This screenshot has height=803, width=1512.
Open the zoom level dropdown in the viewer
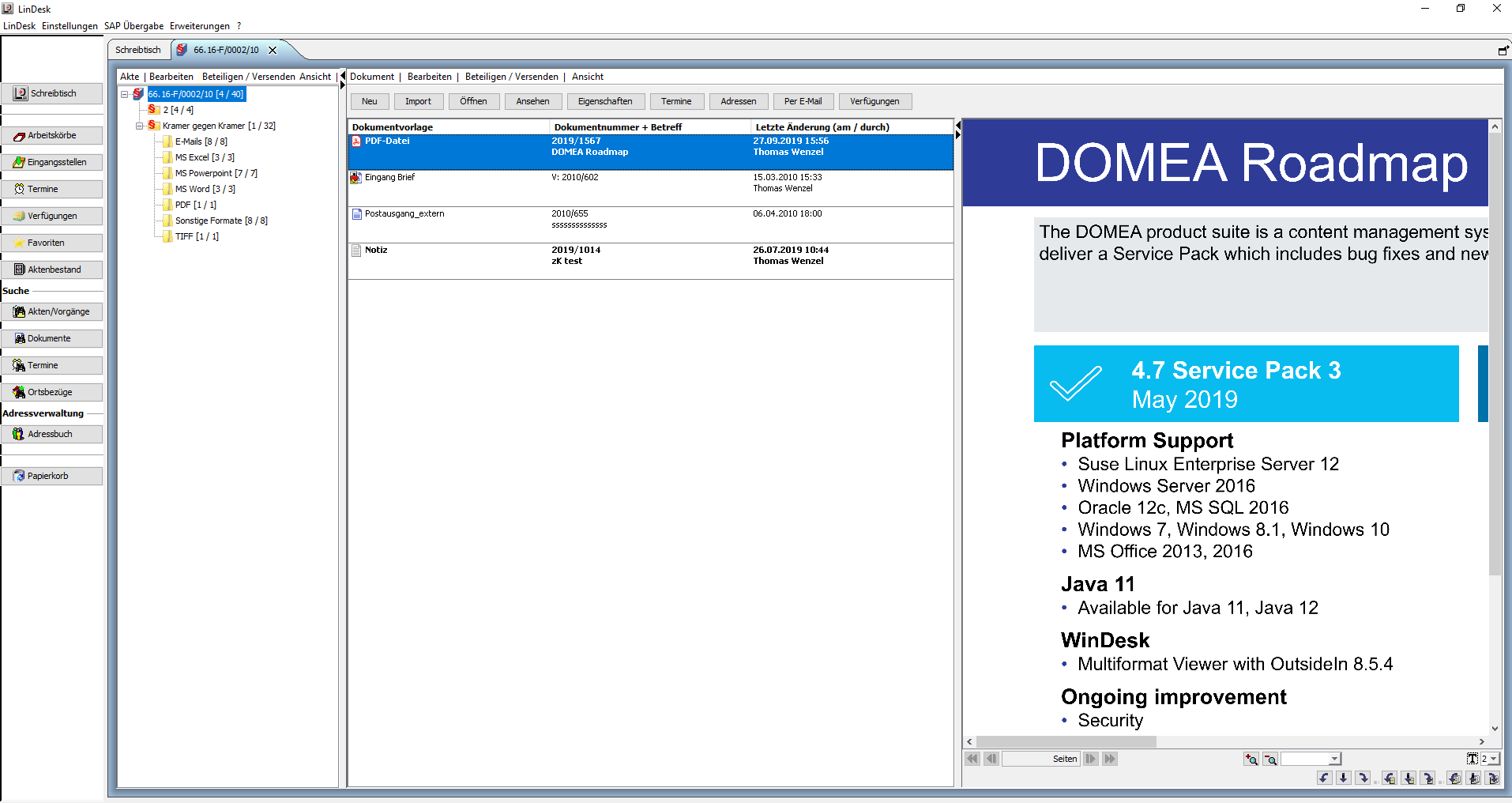(x=1334, y=759)
